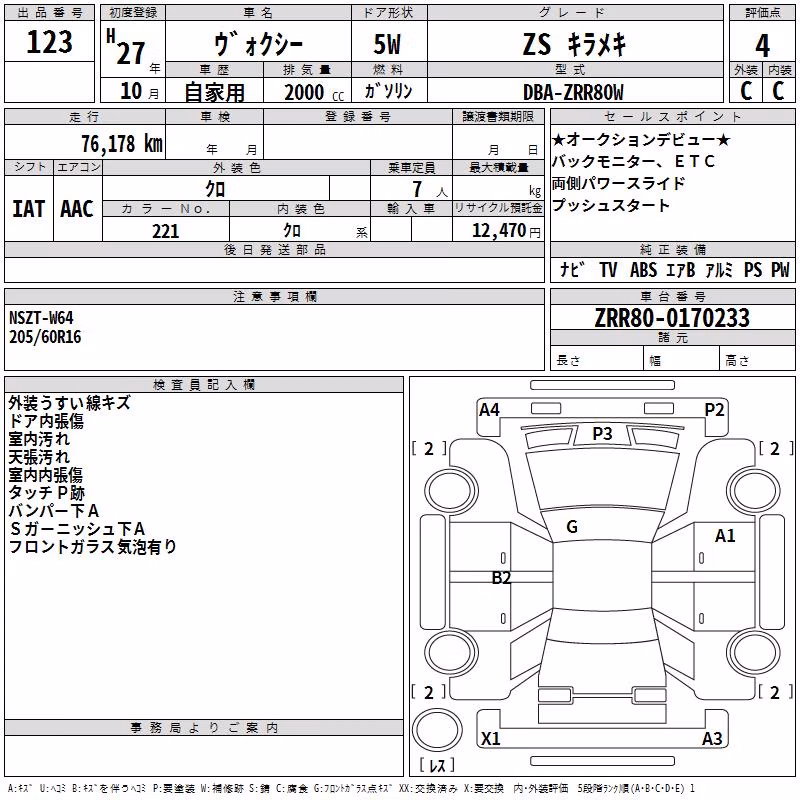
Task: Select the color number 221
Action: (x=166, y=231)
